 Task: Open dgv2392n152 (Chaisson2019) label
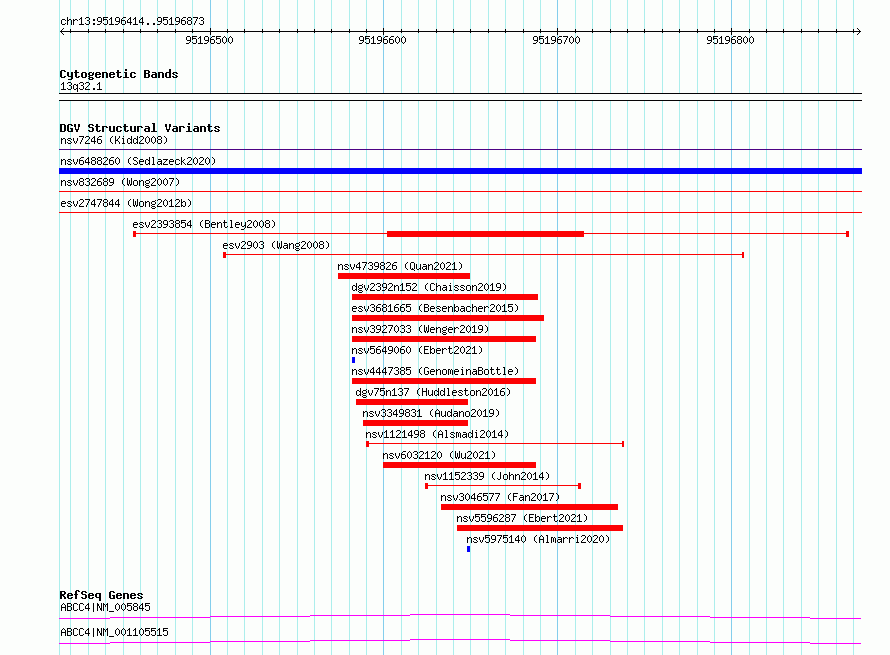(429, 287)
